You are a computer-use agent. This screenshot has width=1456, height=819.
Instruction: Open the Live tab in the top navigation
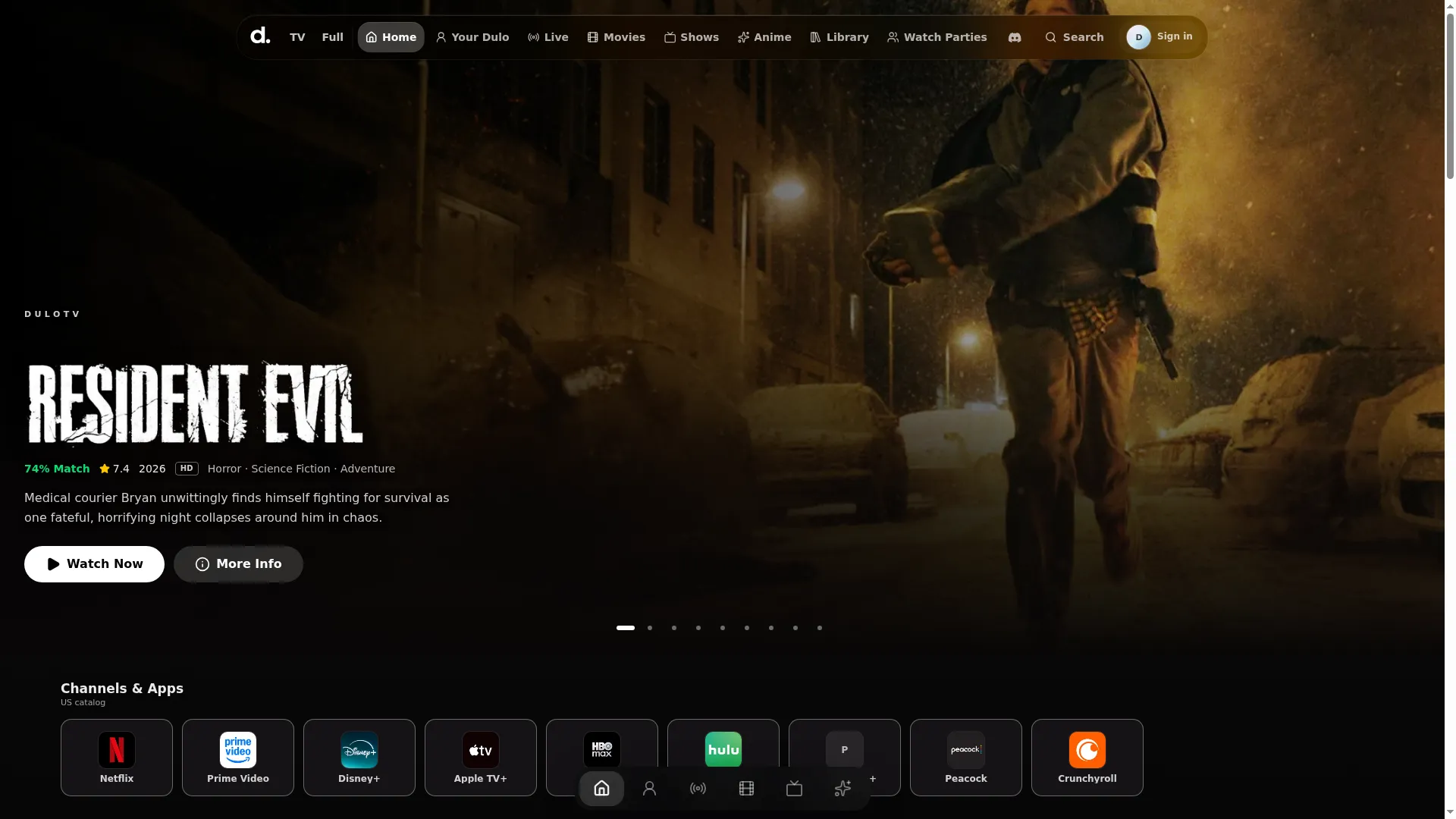(548, 37)
